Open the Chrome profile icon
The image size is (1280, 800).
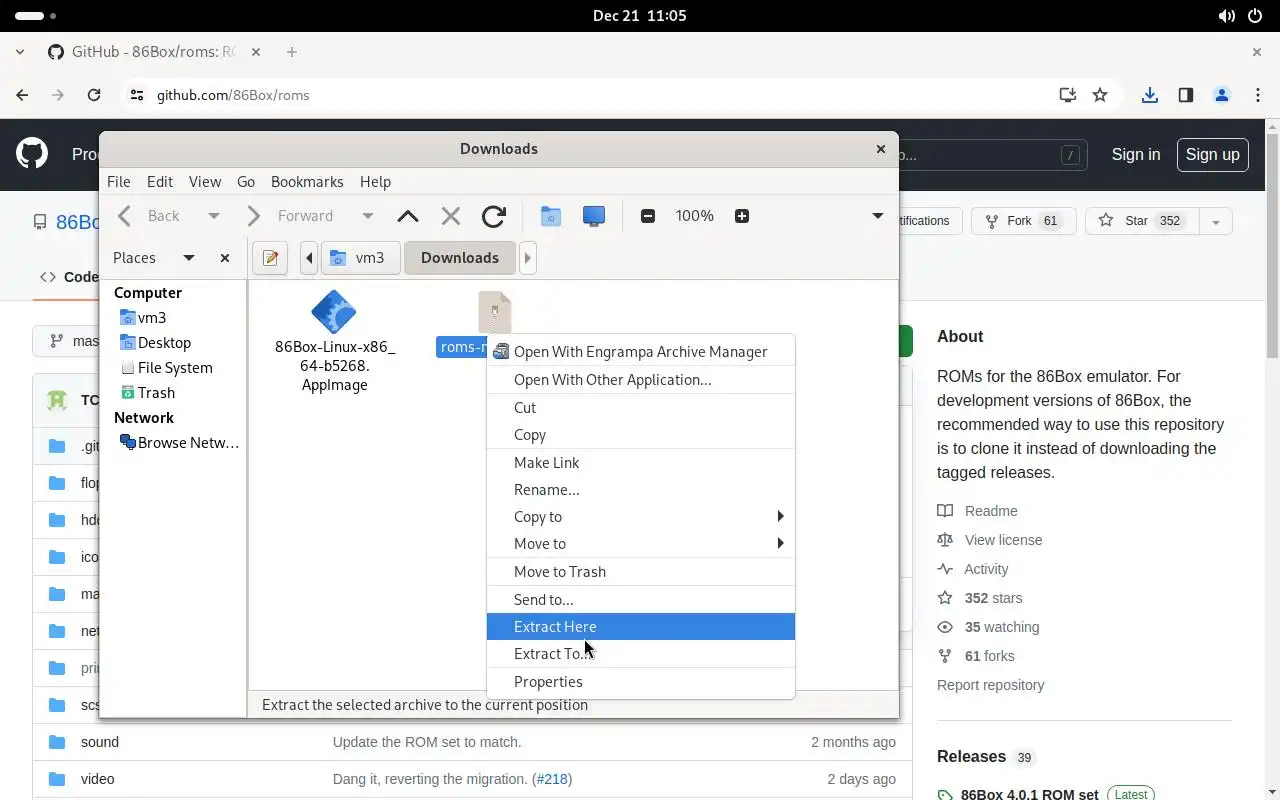click(x=1222, y=95)
